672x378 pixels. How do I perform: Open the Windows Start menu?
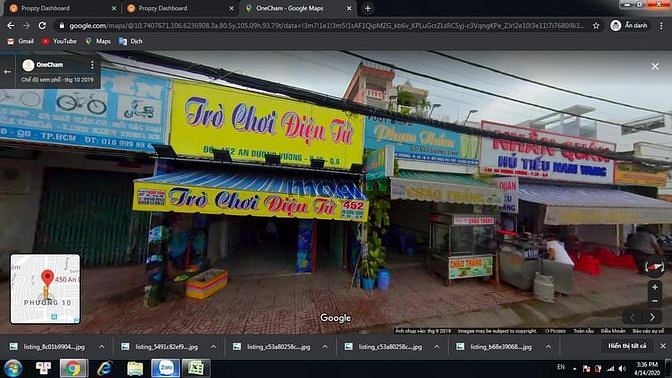point(14,368)
